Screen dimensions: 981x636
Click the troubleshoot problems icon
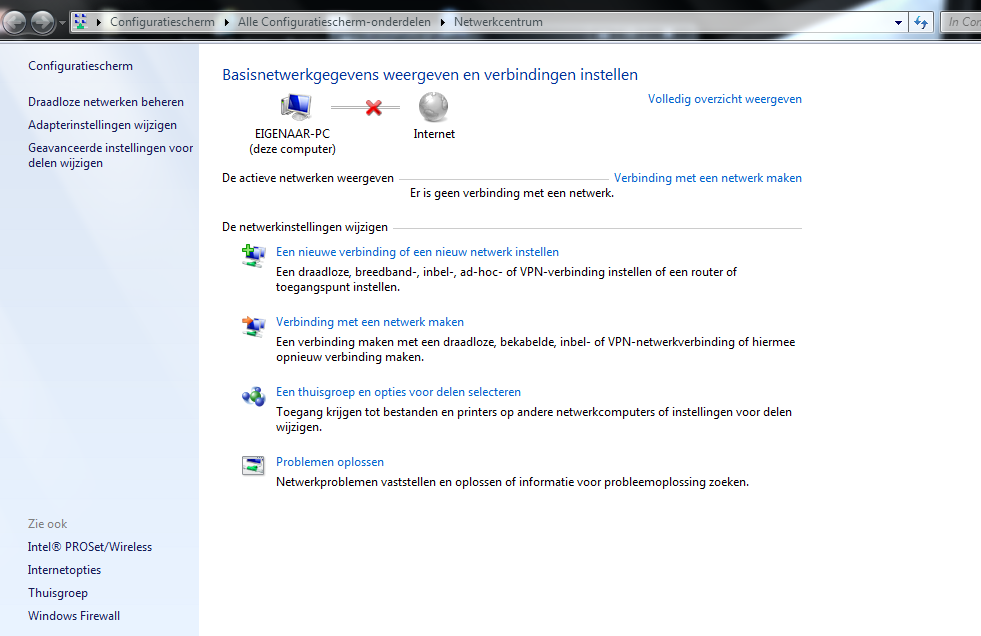click(x=253, y=465)
